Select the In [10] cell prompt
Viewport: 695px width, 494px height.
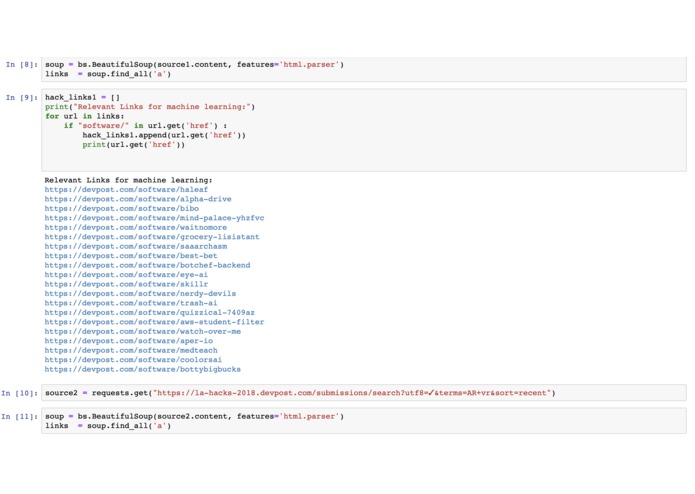coord(20,393)
